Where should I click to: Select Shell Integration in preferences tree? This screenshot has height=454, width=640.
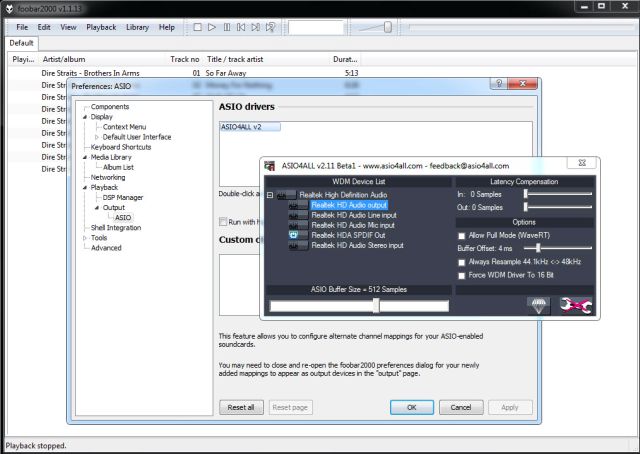click(x=116, y=228)
